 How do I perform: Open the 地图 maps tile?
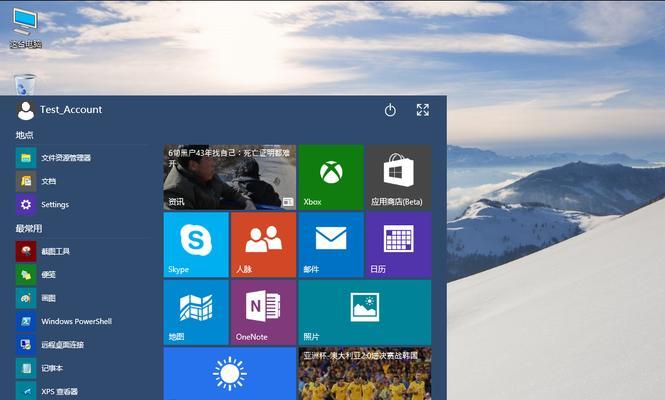(196, 312)
